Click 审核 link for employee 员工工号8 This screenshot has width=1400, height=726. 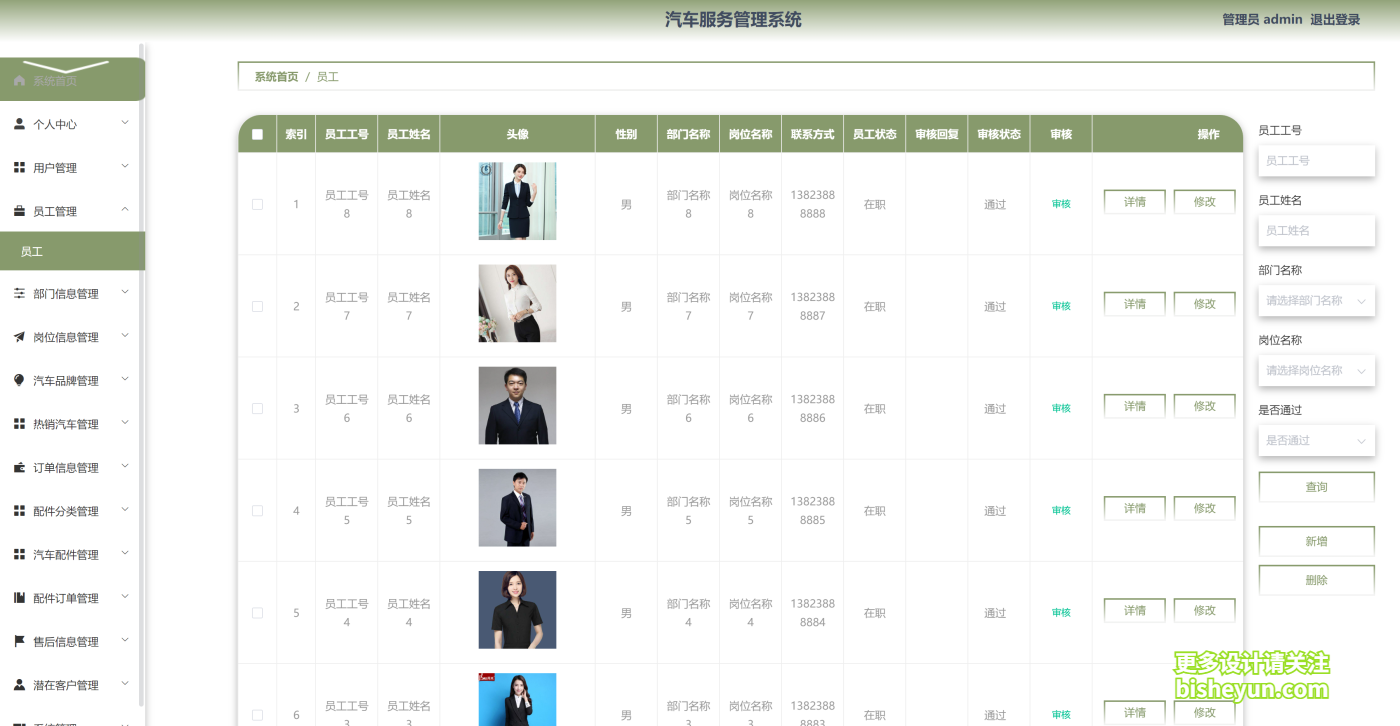click(1061, 204)
